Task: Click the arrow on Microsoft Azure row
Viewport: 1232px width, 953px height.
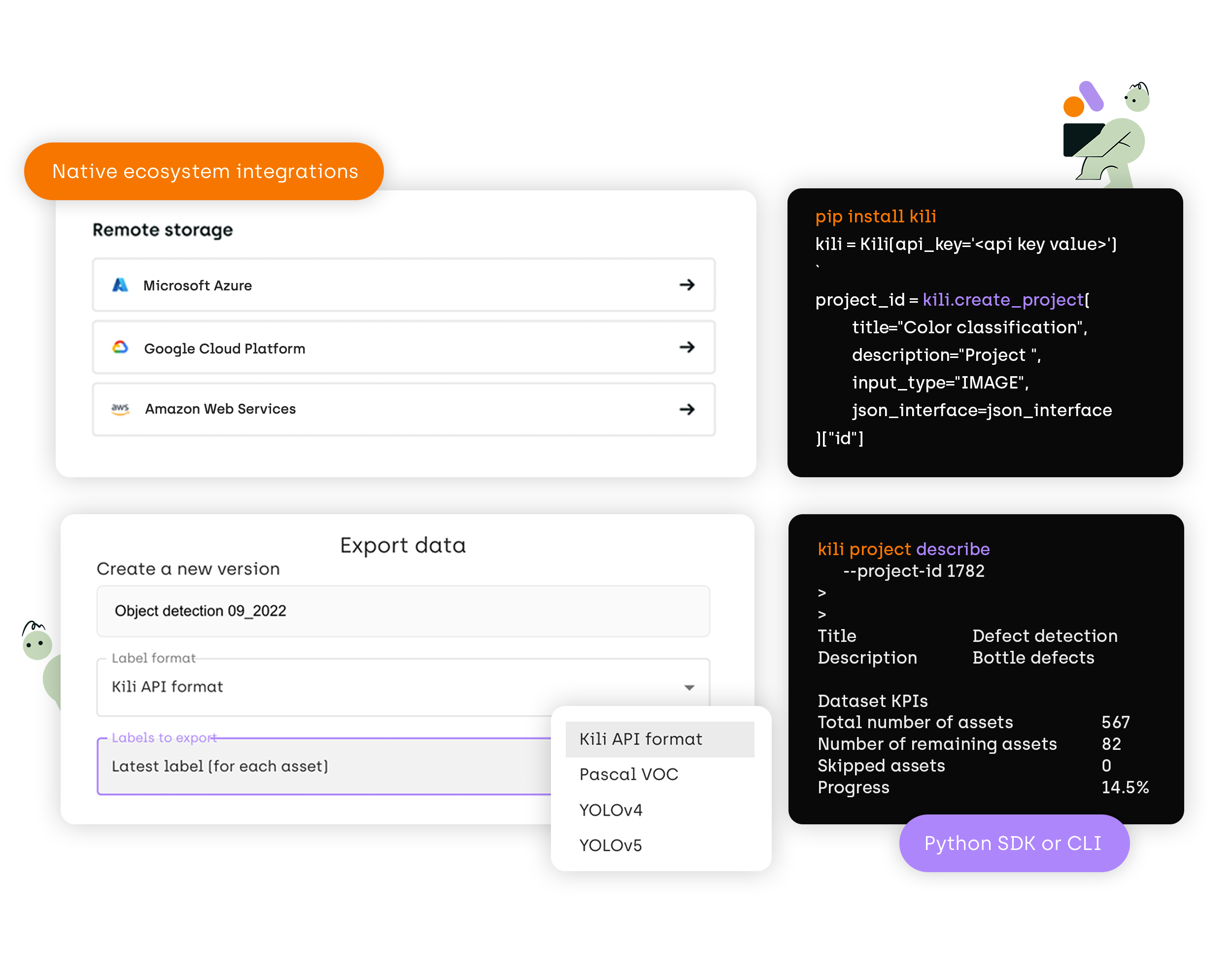Action: pyautogui.click(x=686, y=285)
